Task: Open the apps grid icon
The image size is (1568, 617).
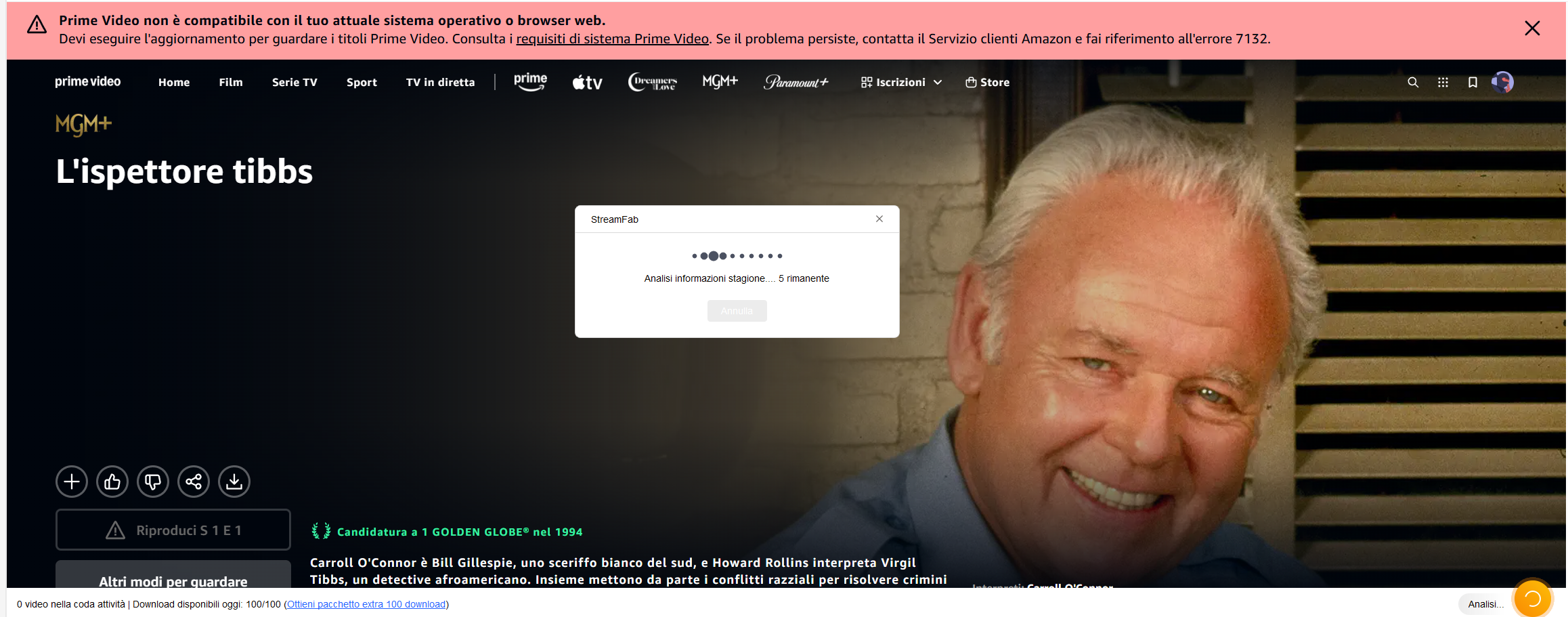Action: [x=1443, y=82]
